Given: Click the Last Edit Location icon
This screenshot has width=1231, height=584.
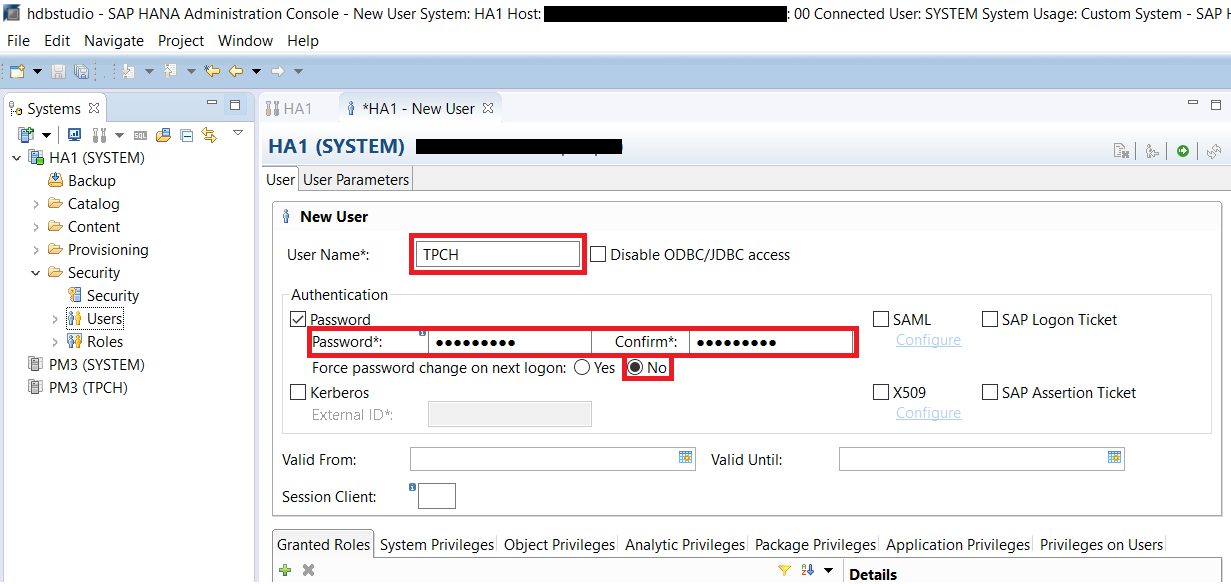Looking at the screenshot, I should pyautogui.click(x=212, y=71).
